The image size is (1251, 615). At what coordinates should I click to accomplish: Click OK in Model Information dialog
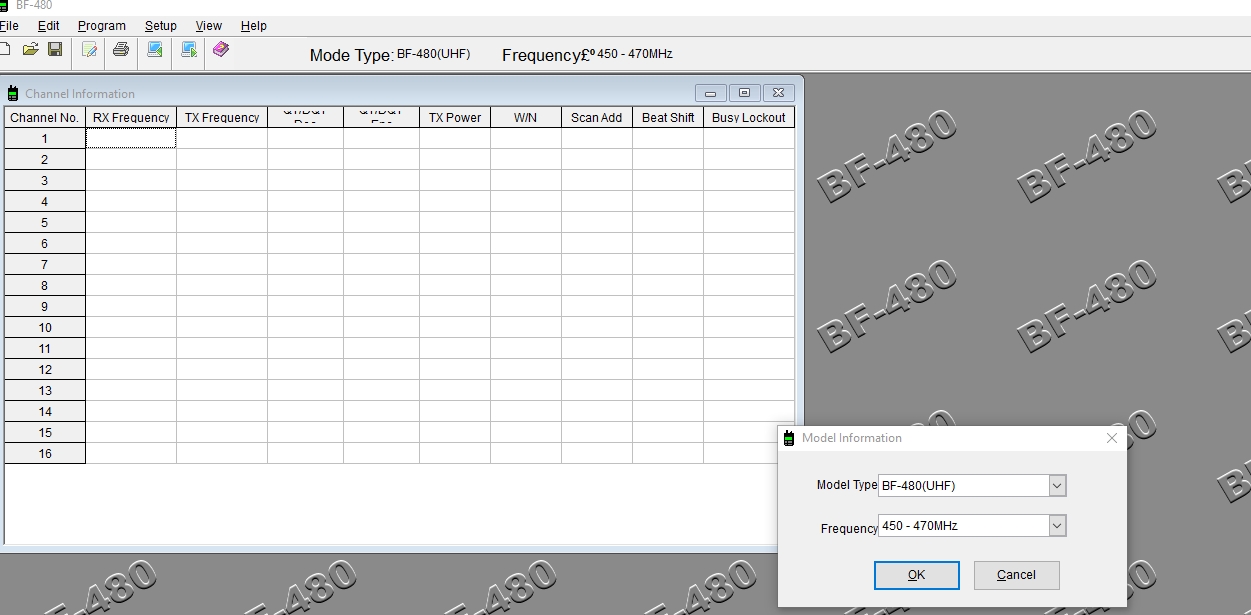point(917,575)
